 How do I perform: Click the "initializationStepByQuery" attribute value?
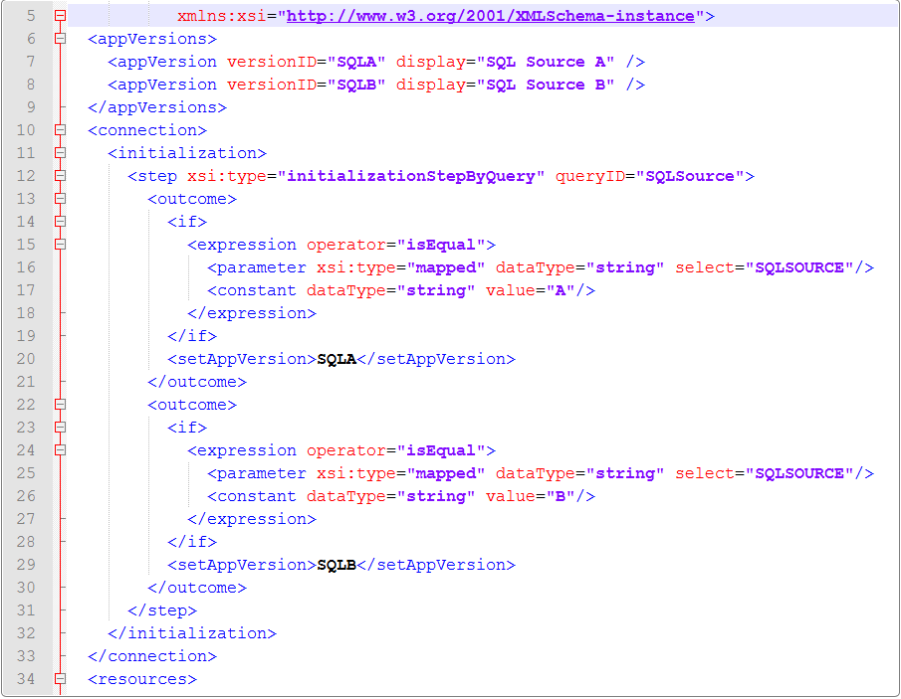coord(415,176)
